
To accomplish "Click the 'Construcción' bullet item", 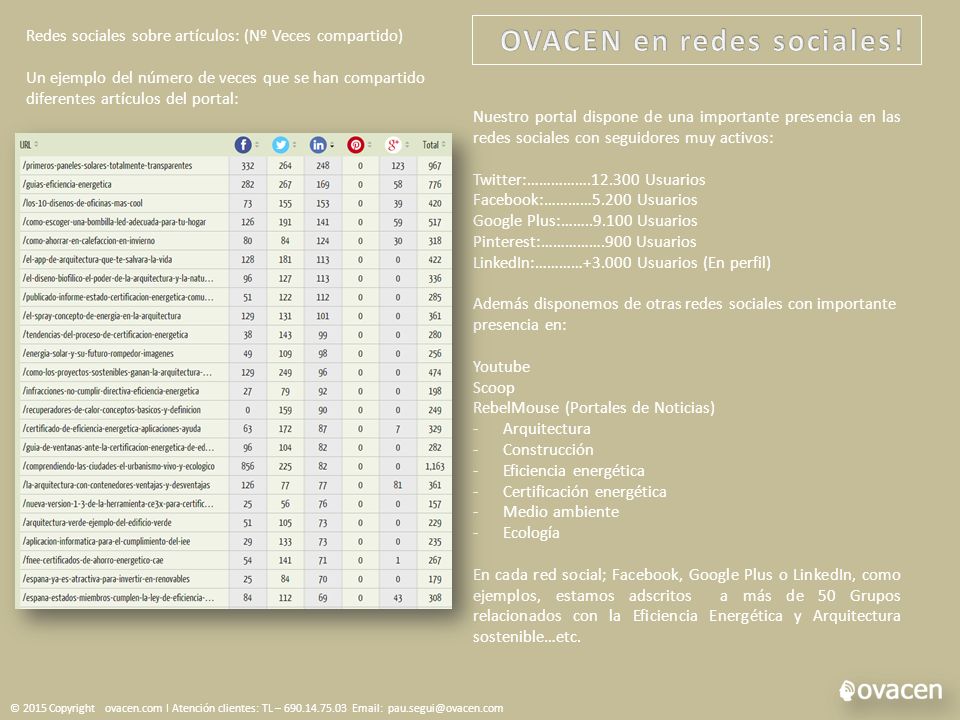I will click(548, 450).
